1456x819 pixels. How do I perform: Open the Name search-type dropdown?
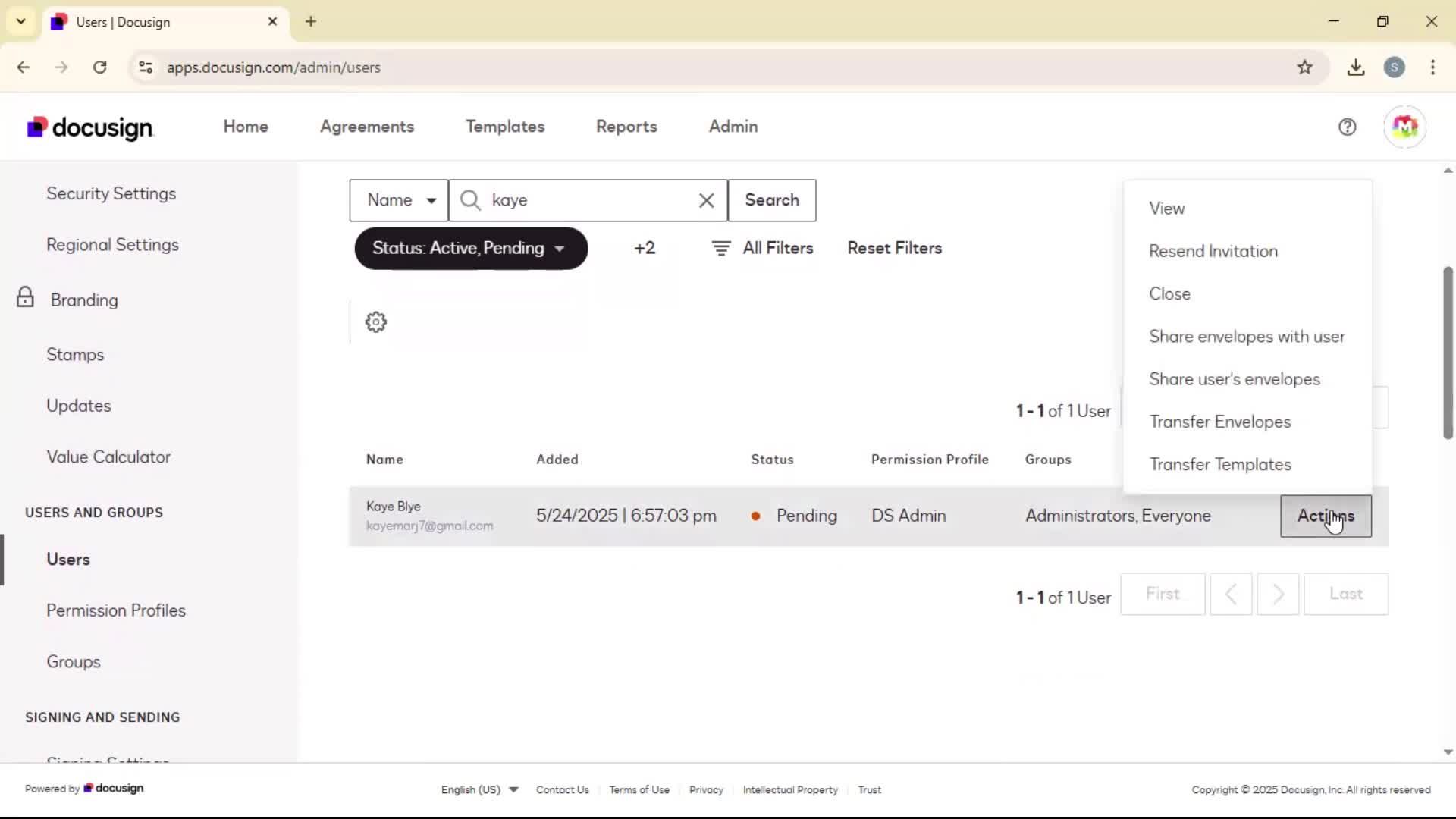pos(399,200)
